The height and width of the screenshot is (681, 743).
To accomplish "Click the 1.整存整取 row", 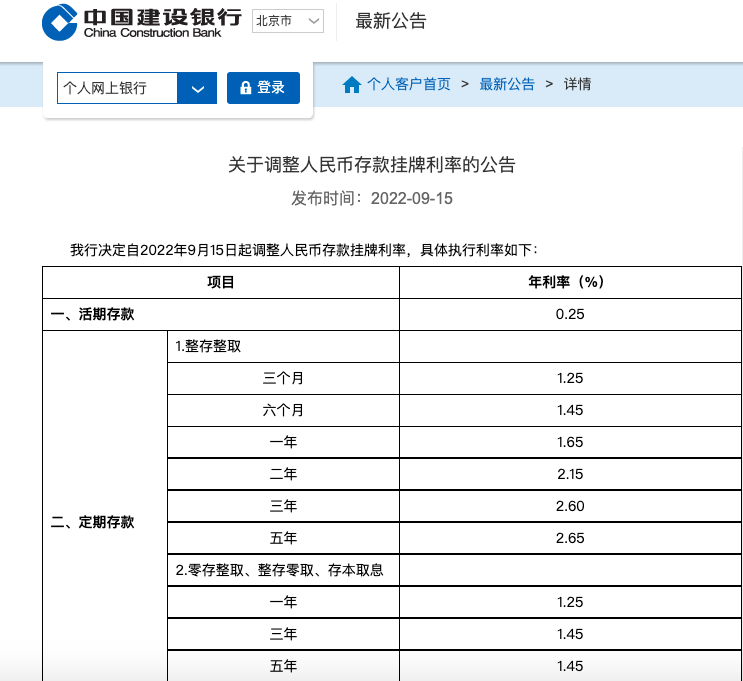I will 283,346.
